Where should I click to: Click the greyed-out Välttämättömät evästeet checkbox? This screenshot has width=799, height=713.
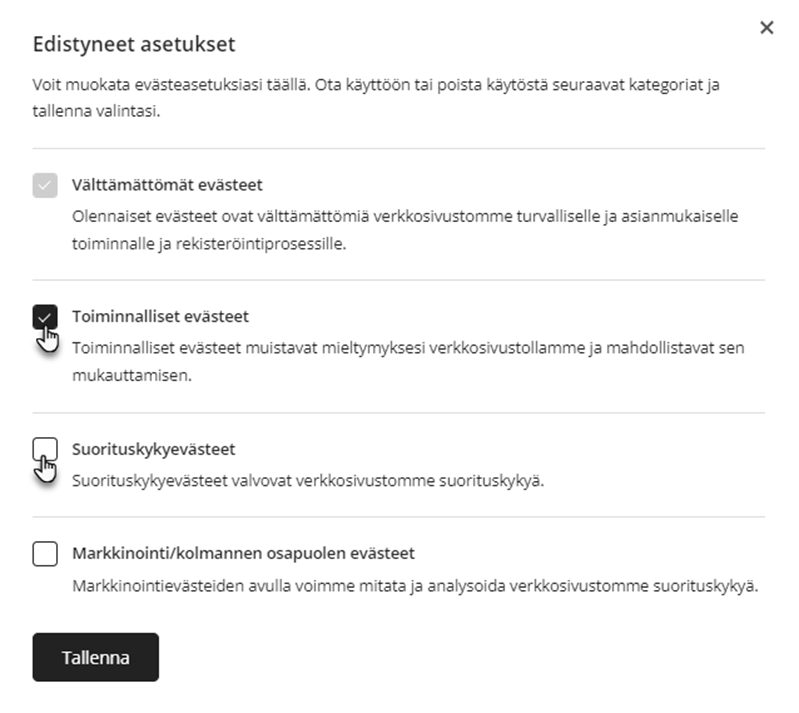(x=45, y=185)
